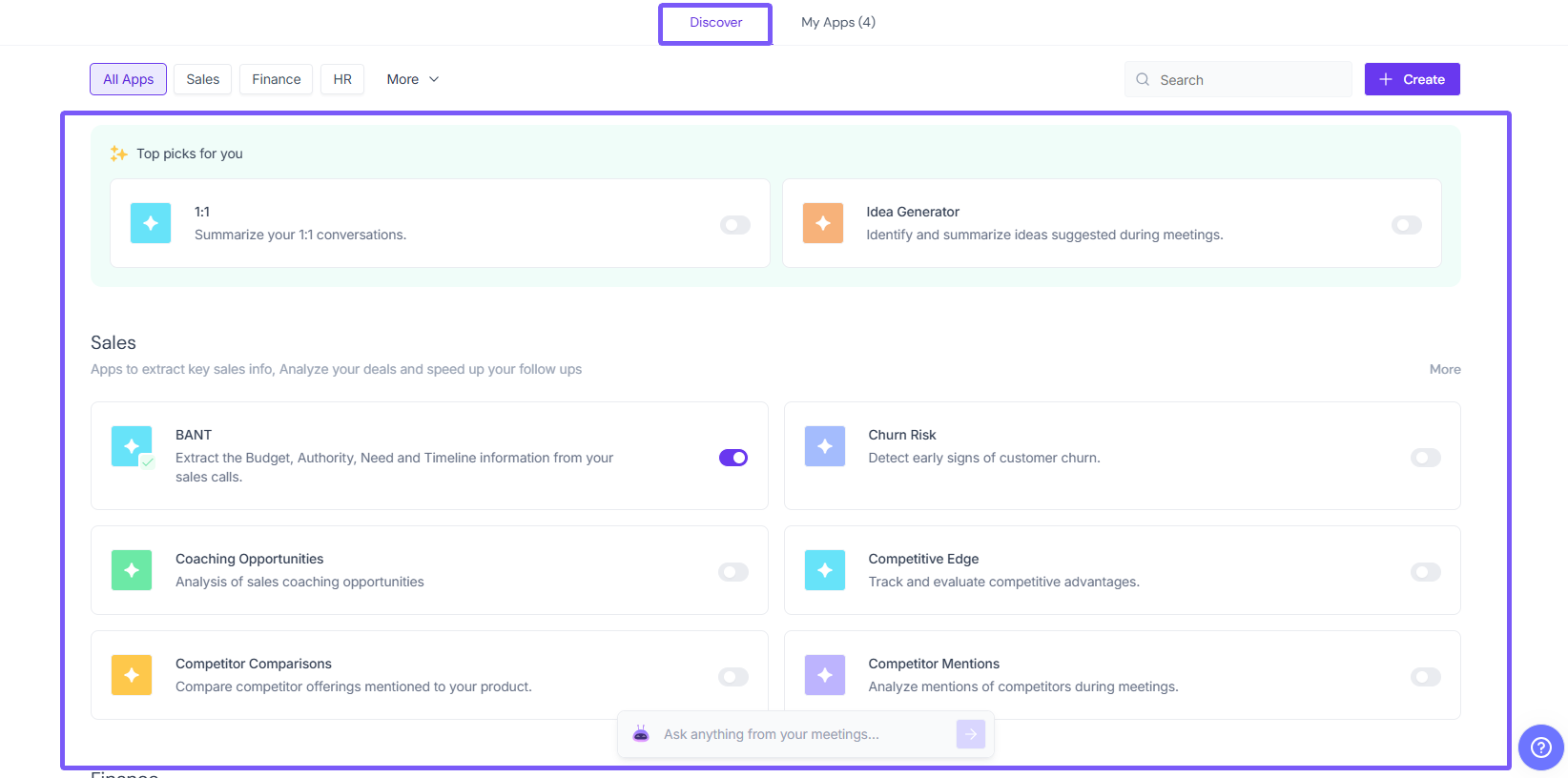Click 'Analysis of sales coaching opportunities' text

(x=299, y=582)
